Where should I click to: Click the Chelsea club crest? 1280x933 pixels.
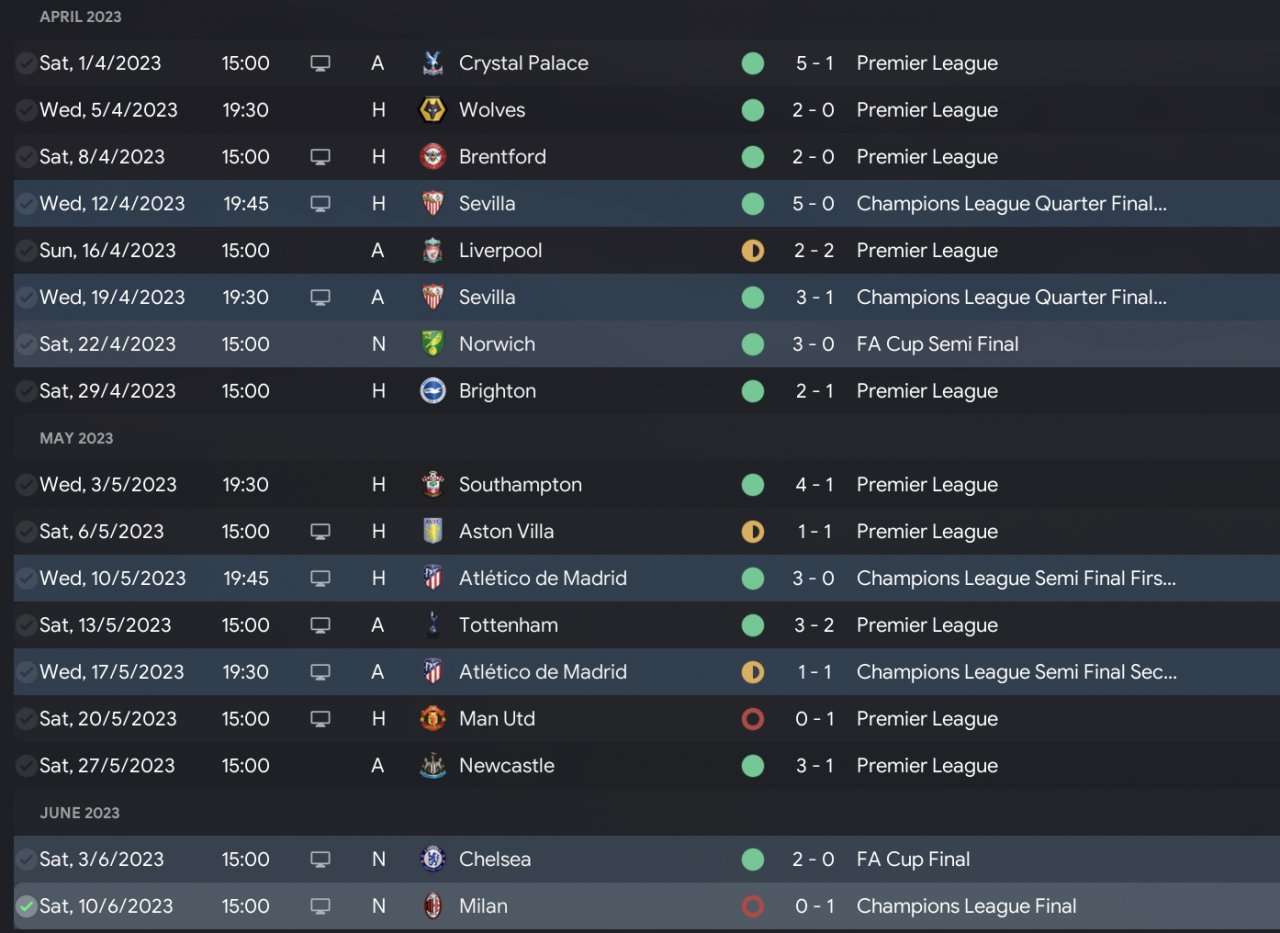[x=432, y=859]
